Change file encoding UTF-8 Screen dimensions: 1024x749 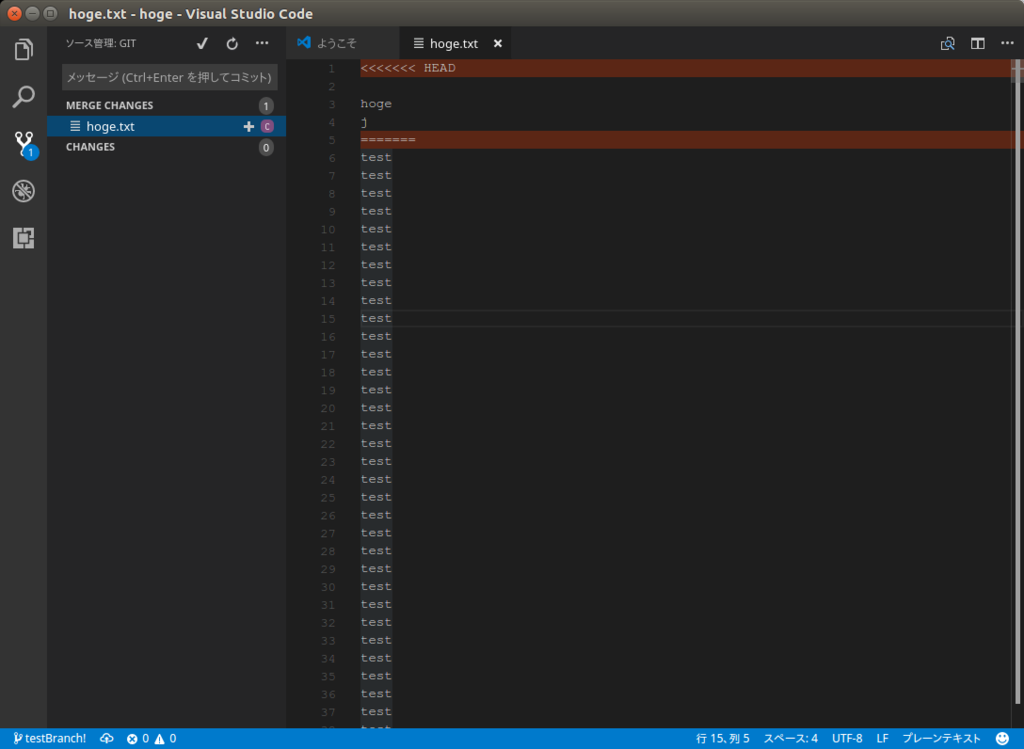click(847, 738)
